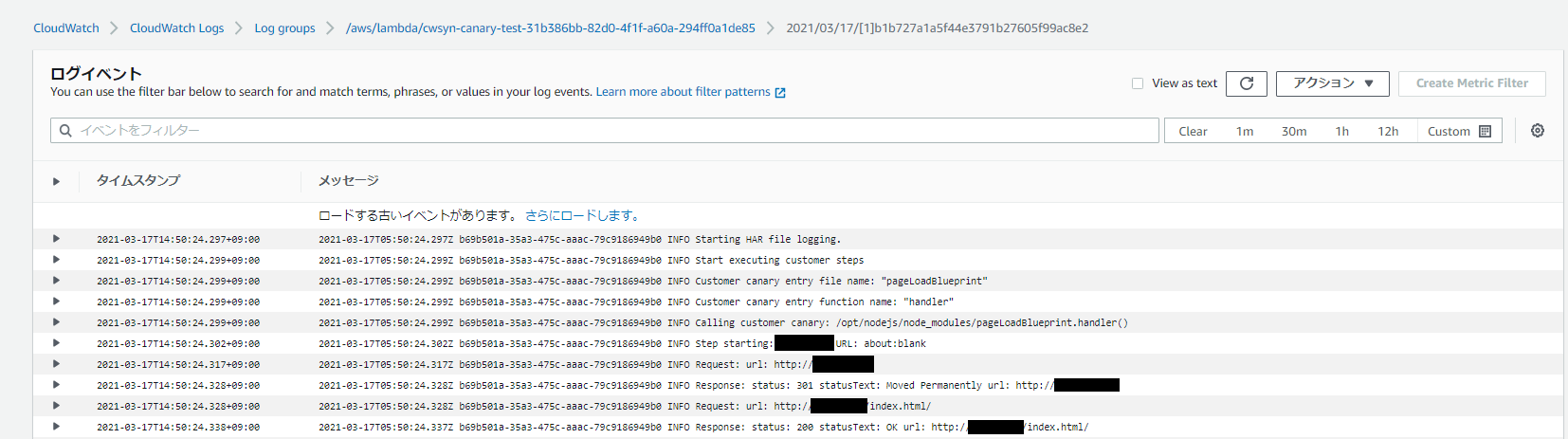This screenshot has width=1568, height=439.
Task: Expand the Step starting about:blank row
Action: coord(56,343)
